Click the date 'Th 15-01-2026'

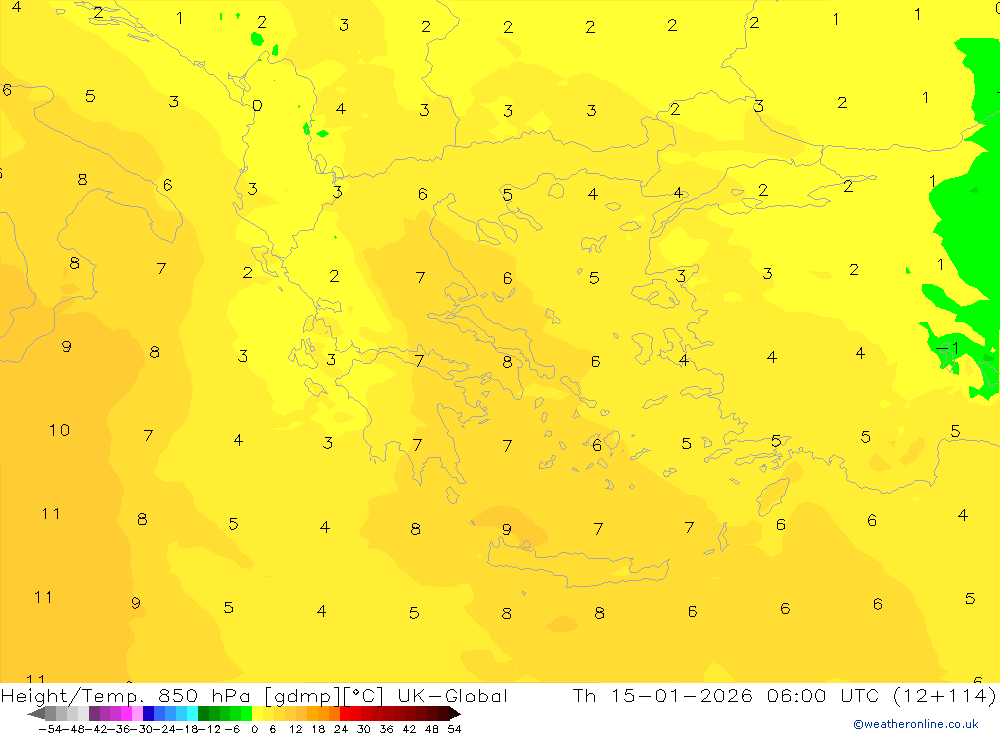662,696
